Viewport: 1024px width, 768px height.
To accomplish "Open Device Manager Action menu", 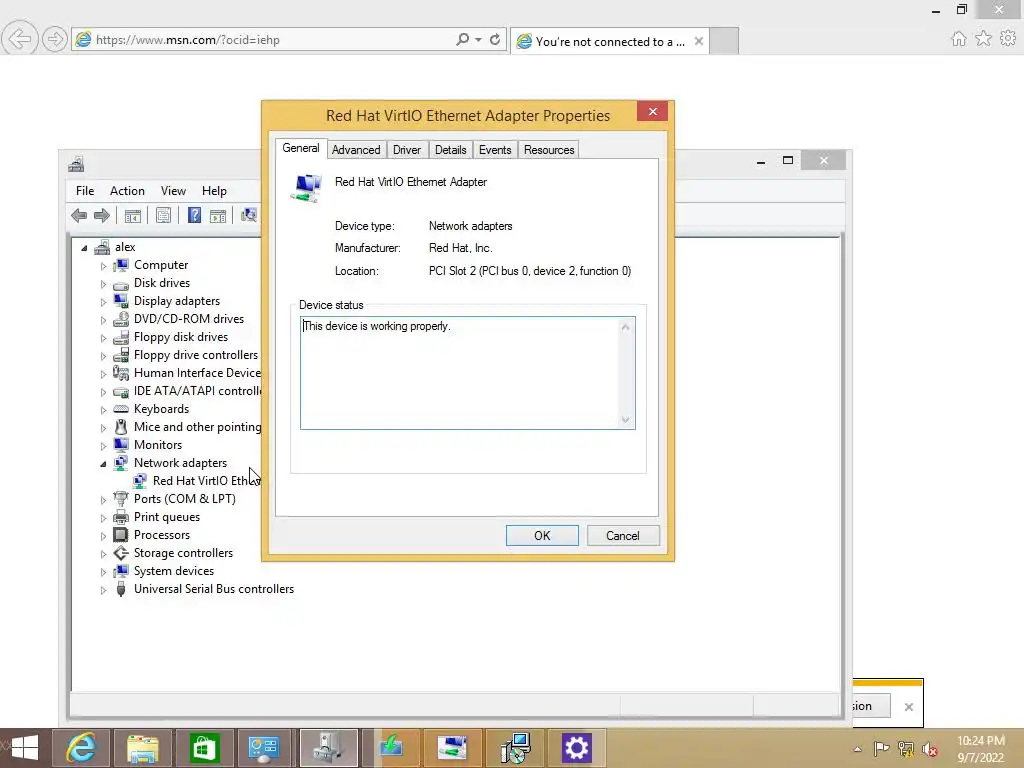I will 127,191.
